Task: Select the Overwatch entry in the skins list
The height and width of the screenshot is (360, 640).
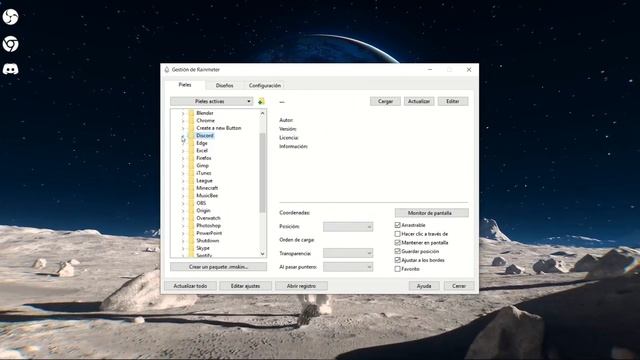Action: click(209, 218)
